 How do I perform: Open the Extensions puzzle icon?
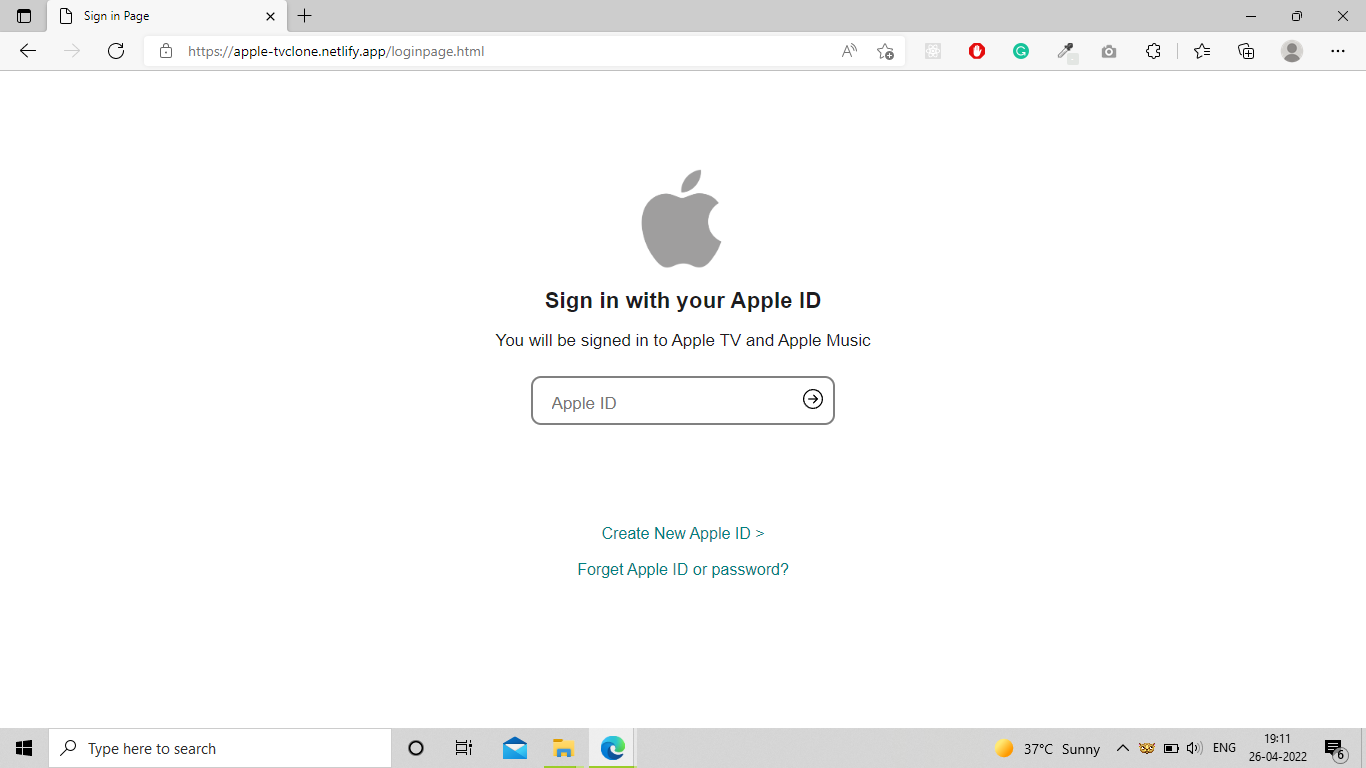[1153, 51]
